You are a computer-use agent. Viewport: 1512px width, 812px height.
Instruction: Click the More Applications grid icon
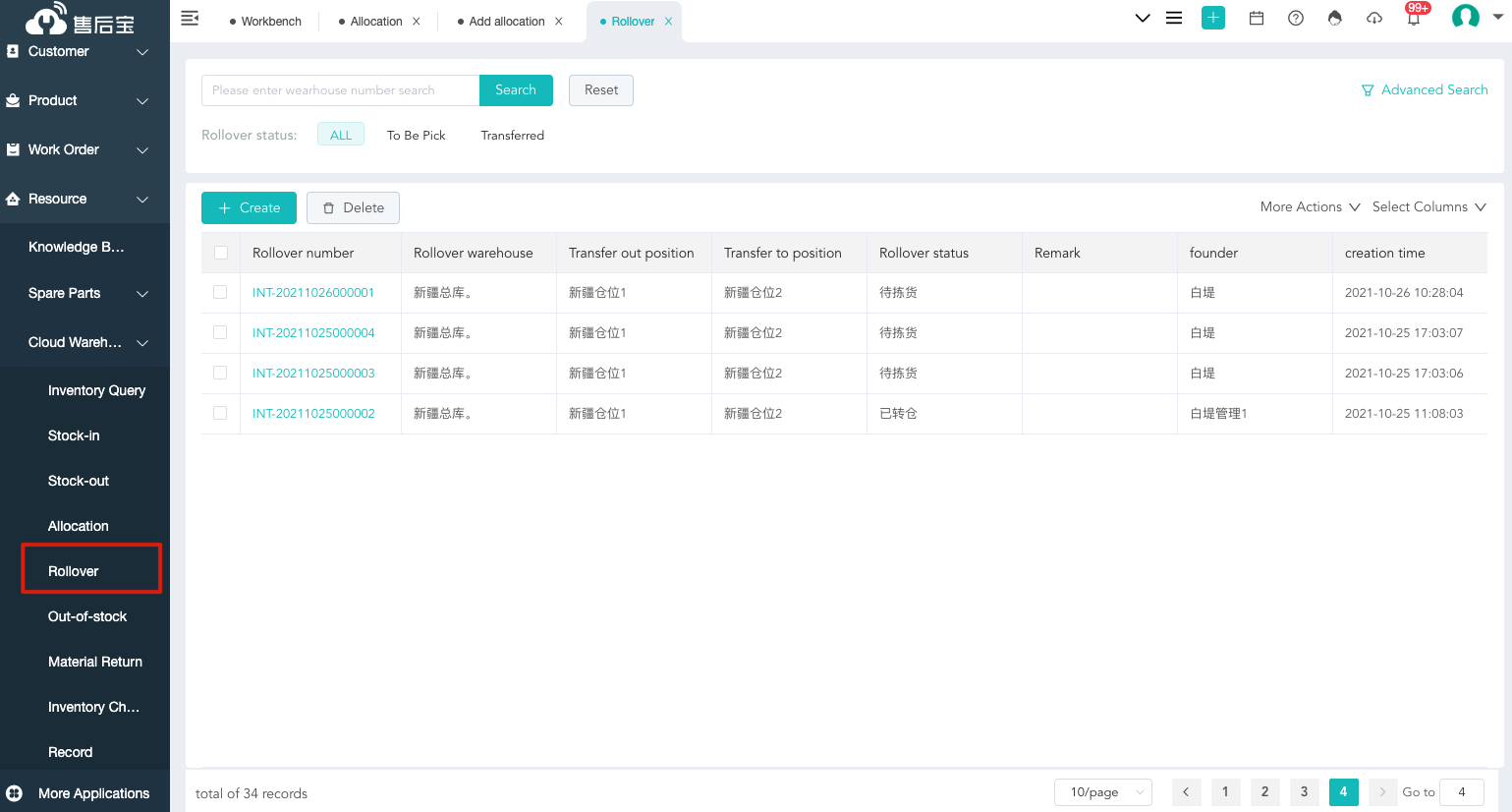[15, 793]
